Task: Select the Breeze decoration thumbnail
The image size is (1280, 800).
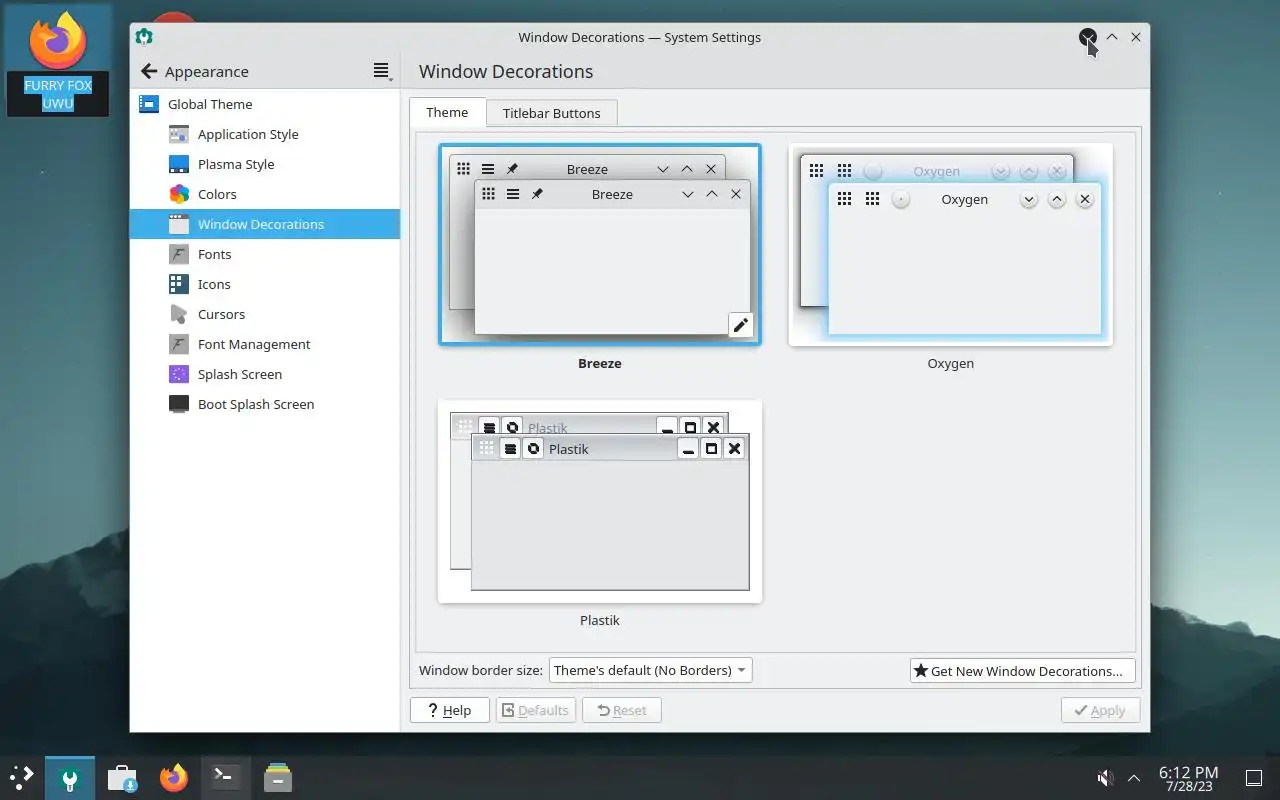Action: (600, 245)
